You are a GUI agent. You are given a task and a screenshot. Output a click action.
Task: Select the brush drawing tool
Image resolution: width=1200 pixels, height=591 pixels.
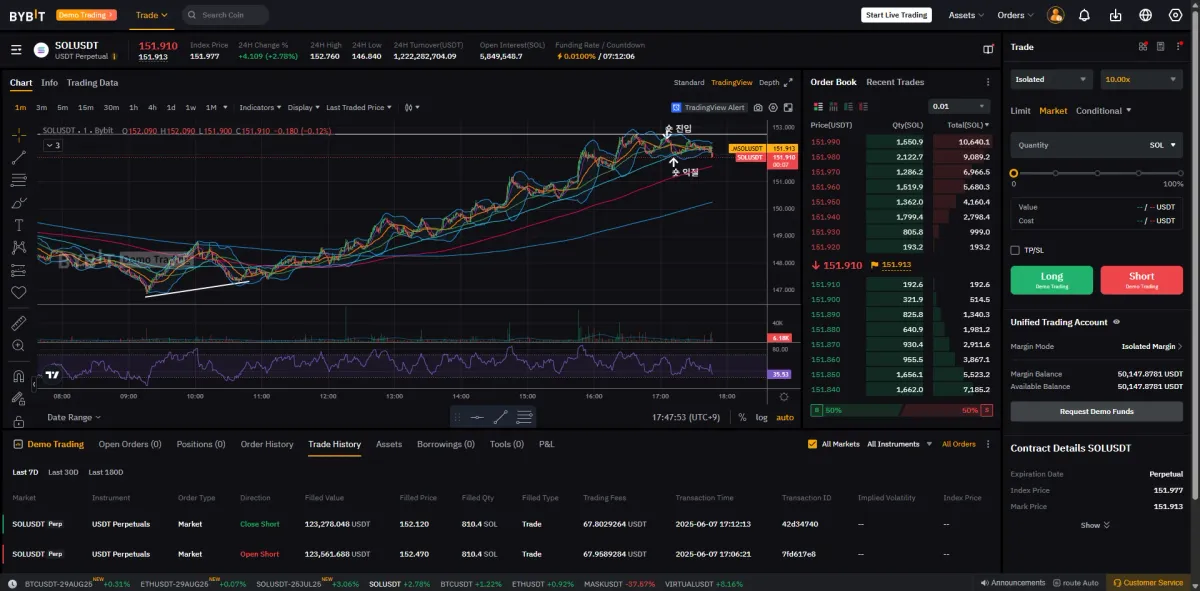click(19, 202)
